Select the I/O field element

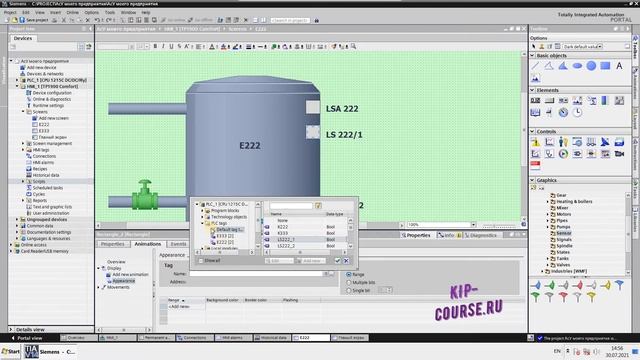coord(535,100)
